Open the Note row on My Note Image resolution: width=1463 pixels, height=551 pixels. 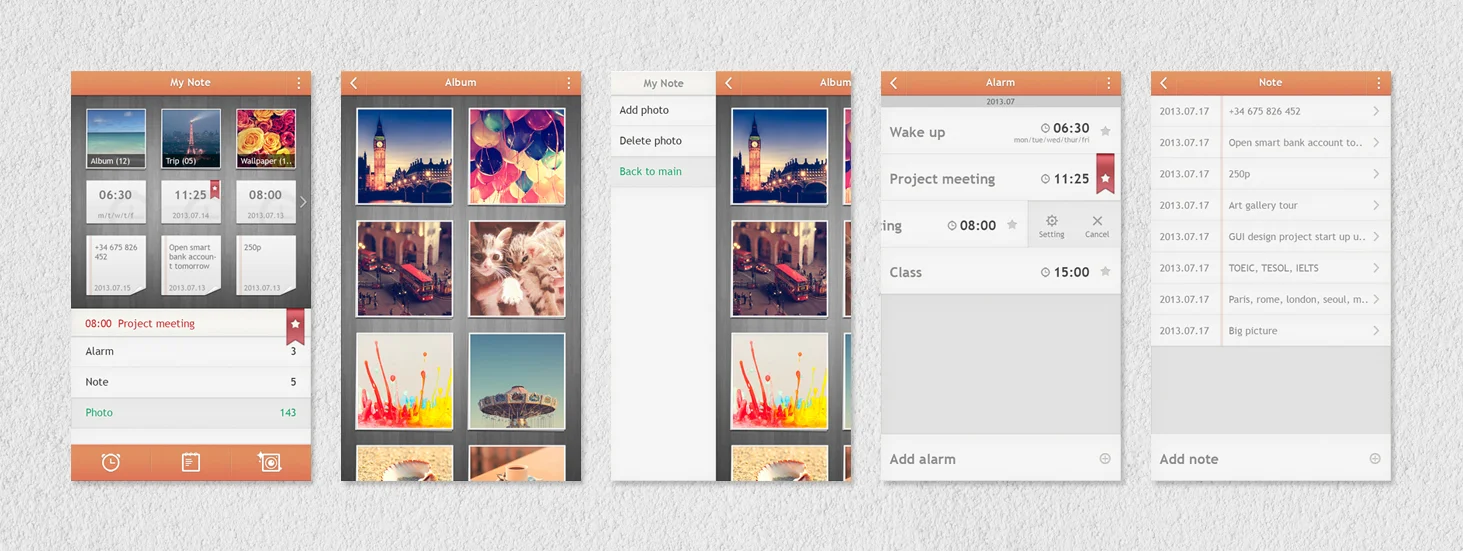click(191, 382)
